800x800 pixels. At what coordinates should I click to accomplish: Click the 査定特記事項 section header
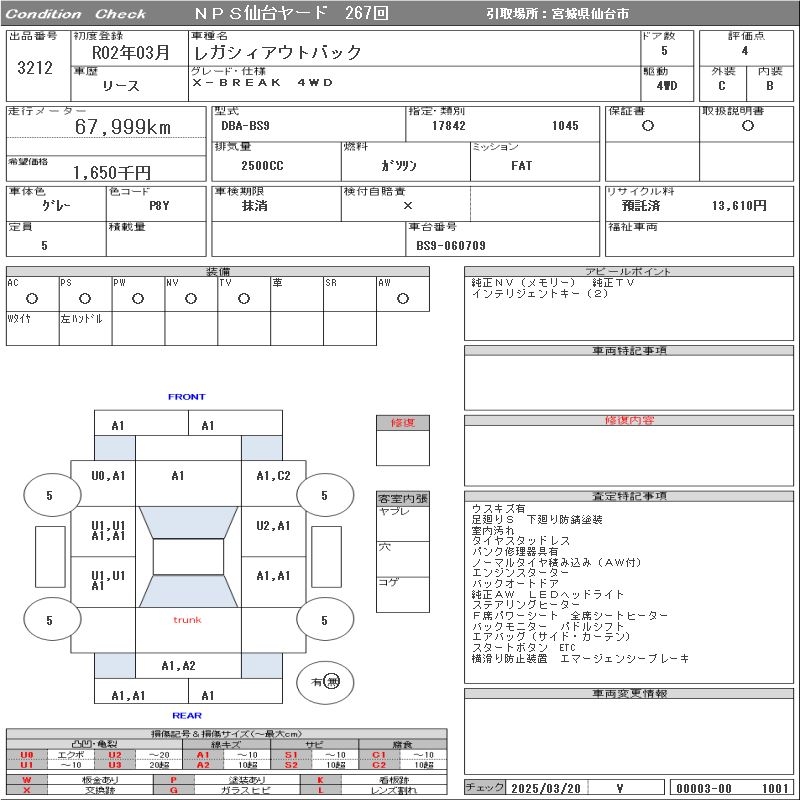629,496
